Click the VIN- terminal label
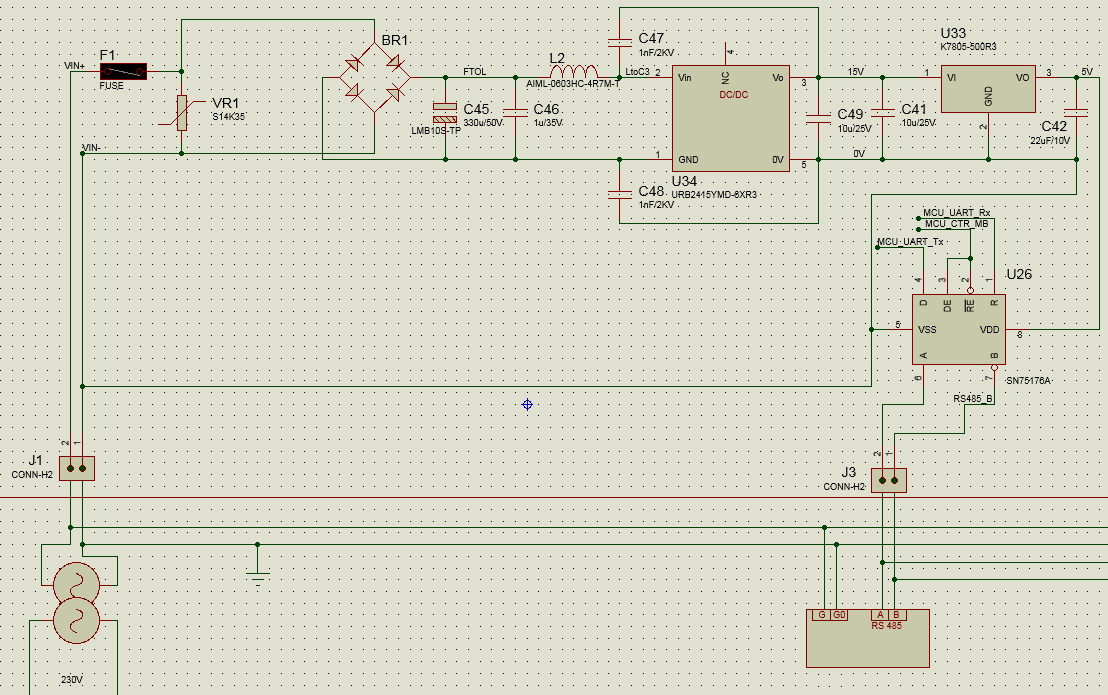 91,148
